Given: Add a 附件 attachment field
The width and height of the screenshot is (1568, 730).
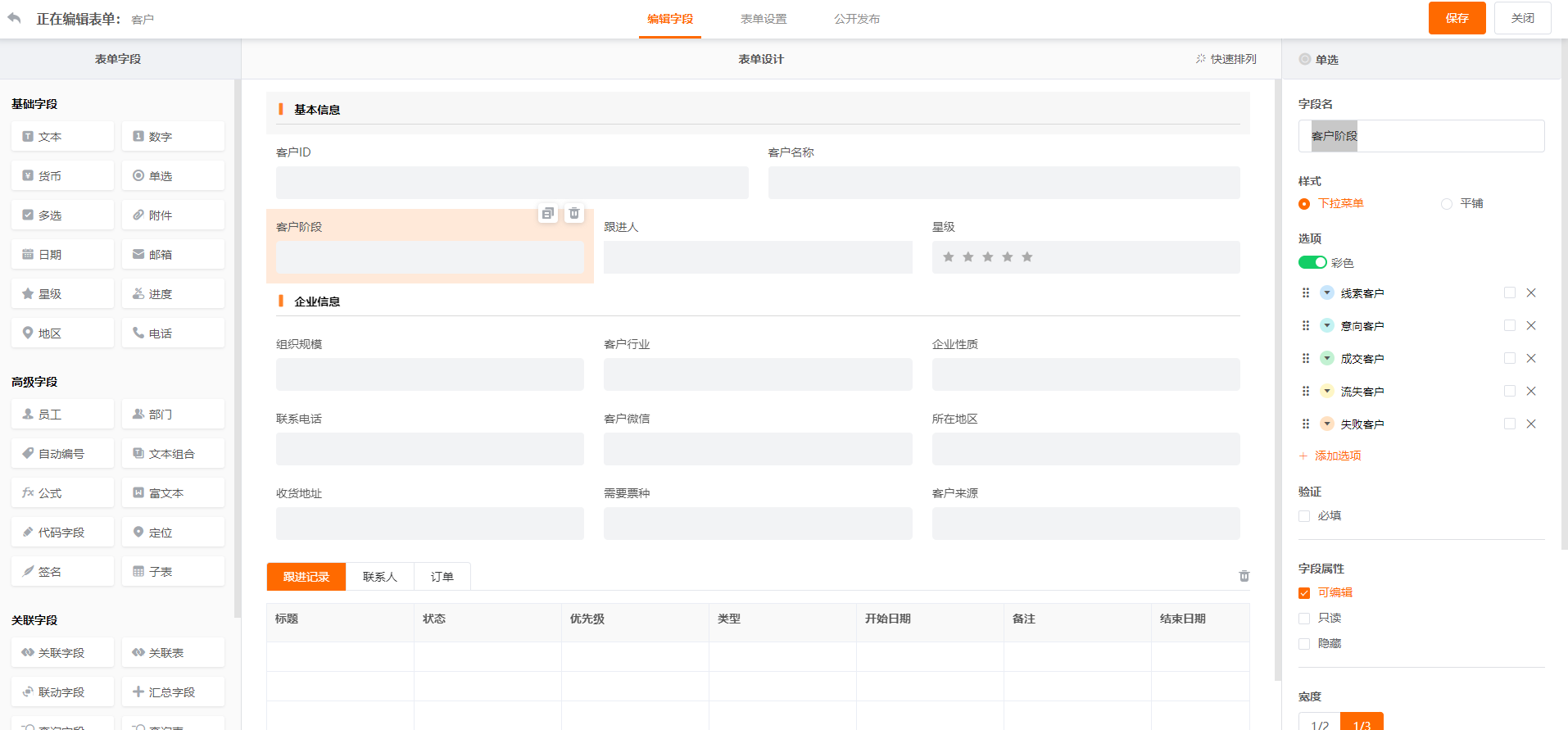Looking at the screenshot, I should [173, 215].
